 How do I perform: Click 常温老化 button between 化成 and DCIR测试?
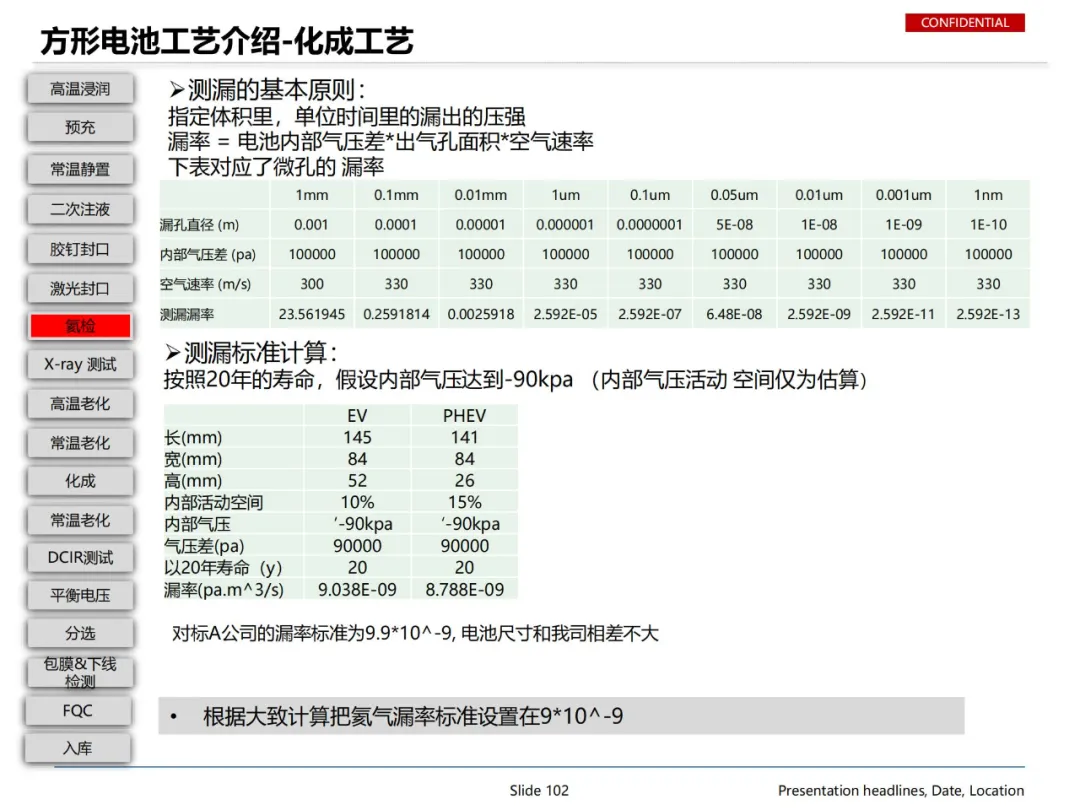pyautogui.click(x=80, y=520)
